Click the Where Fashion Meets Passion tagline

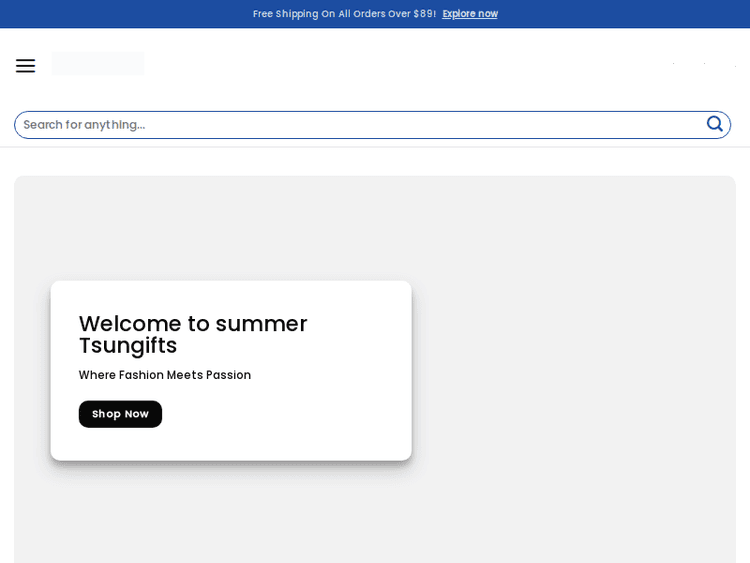[x=165, y=375]
